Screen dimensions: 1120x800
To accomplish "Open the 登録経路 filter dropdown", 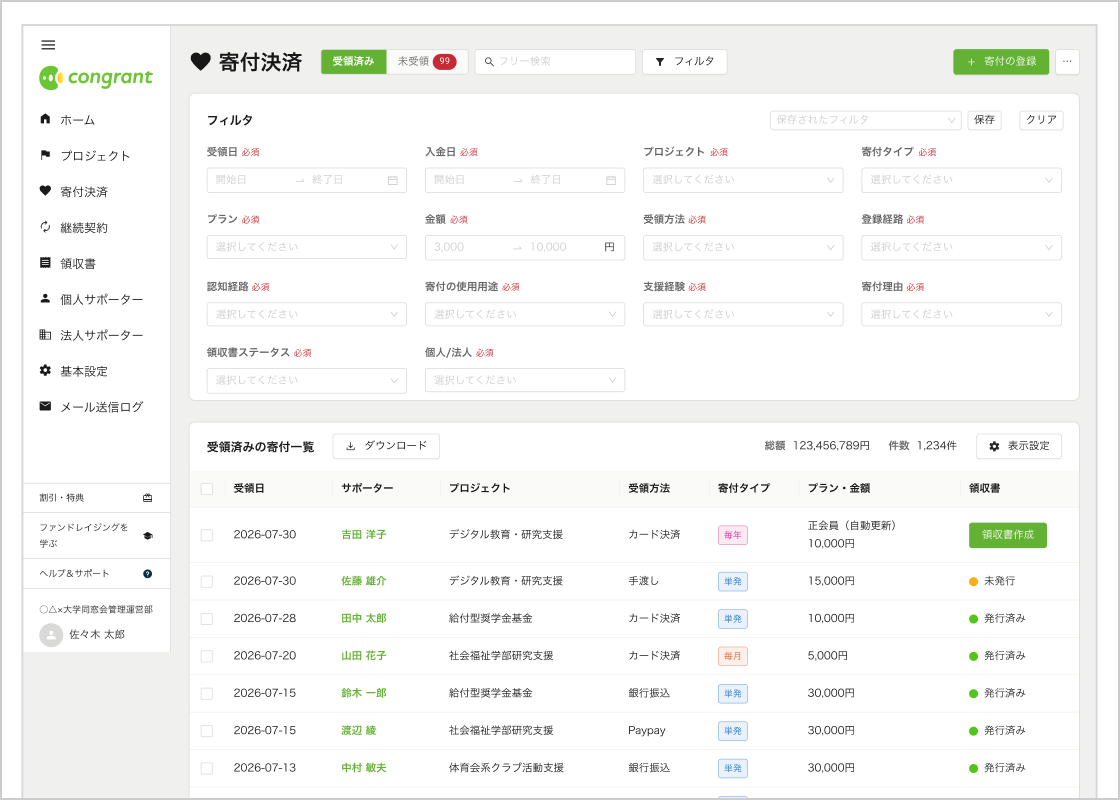I will [961, 247].
